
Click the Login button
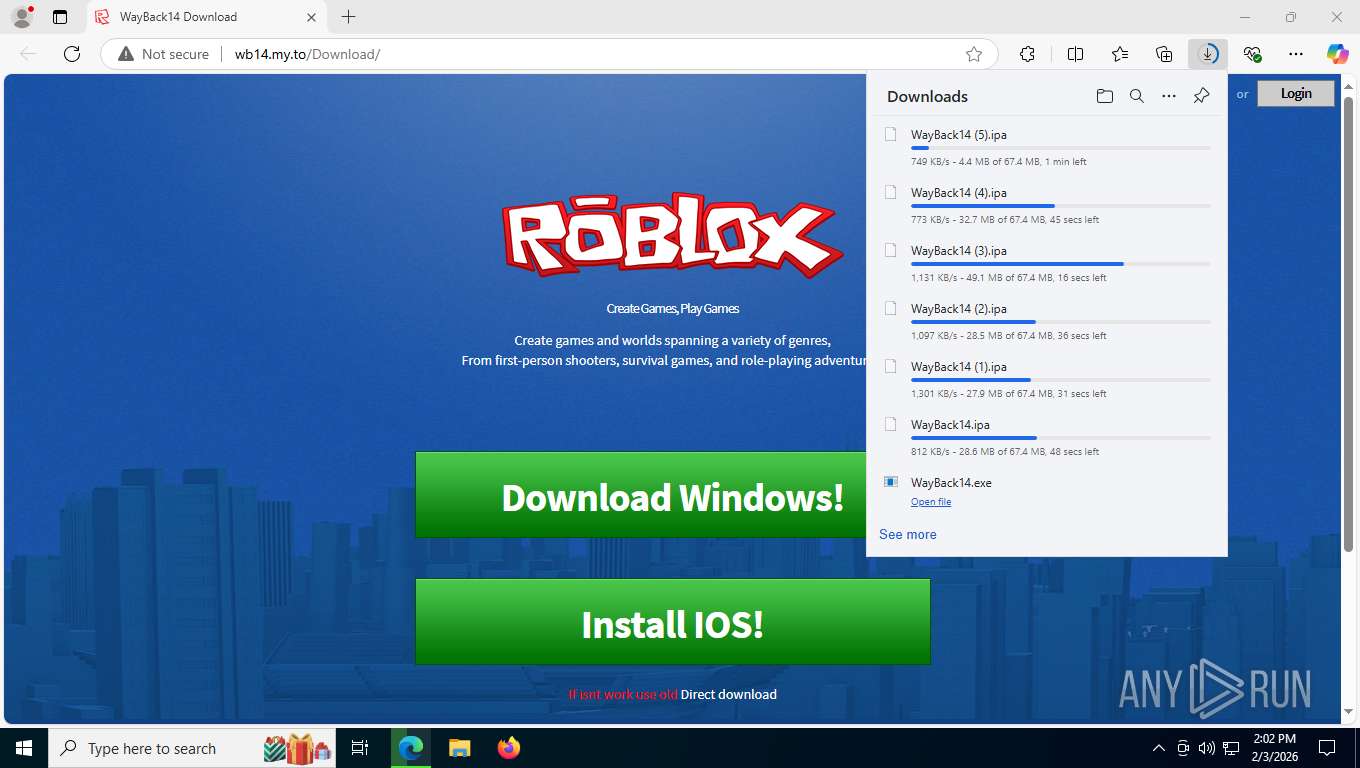(1295, 93)
